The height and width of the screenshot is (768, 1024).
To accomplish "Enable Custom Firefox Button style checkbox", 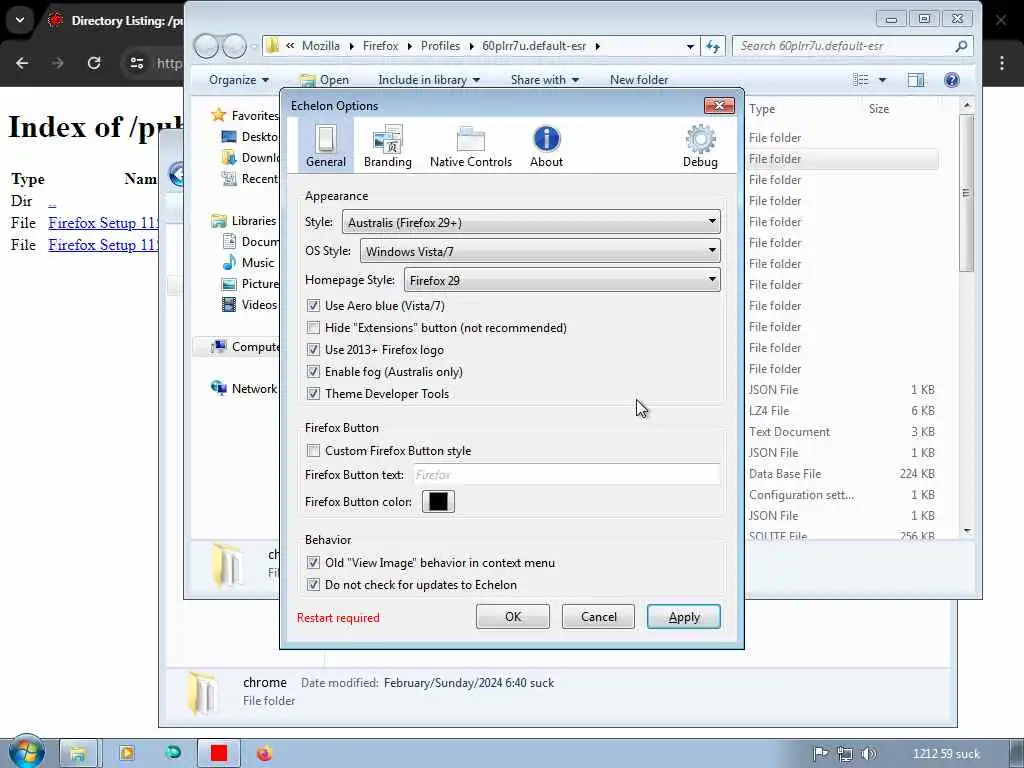I will [313, 451].
